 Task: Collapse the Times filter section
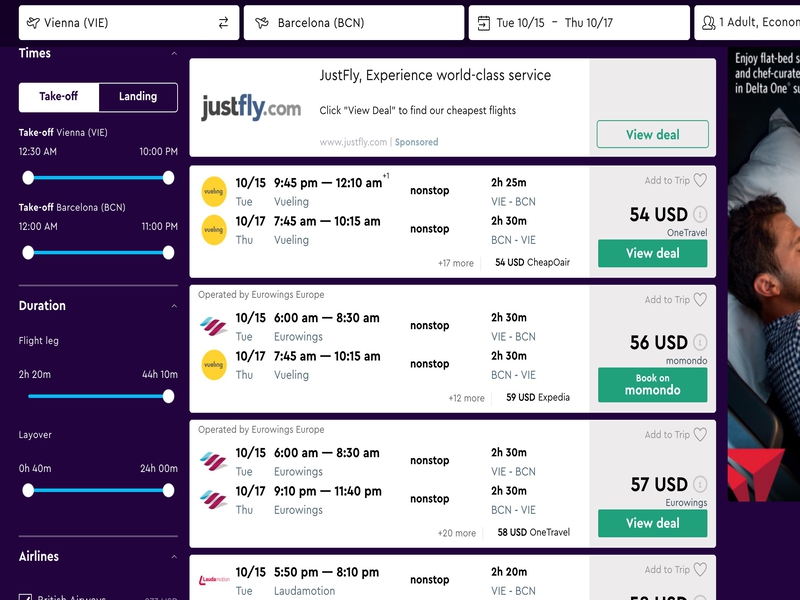[174, 53]
